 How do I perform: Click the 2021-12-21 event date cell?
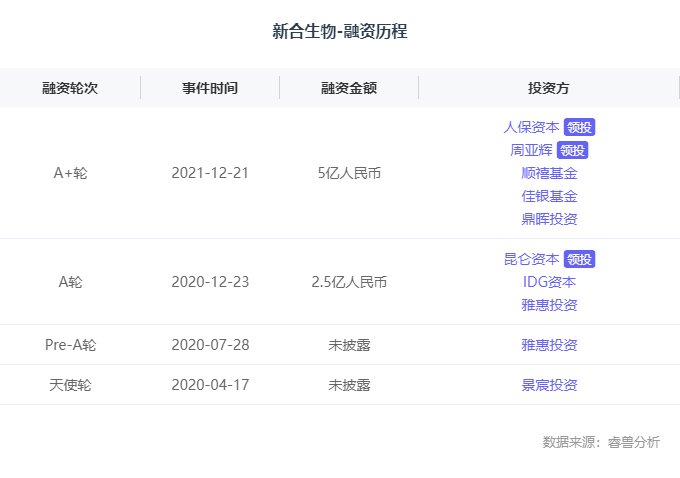pyautogui.click(x=210, y=173)
